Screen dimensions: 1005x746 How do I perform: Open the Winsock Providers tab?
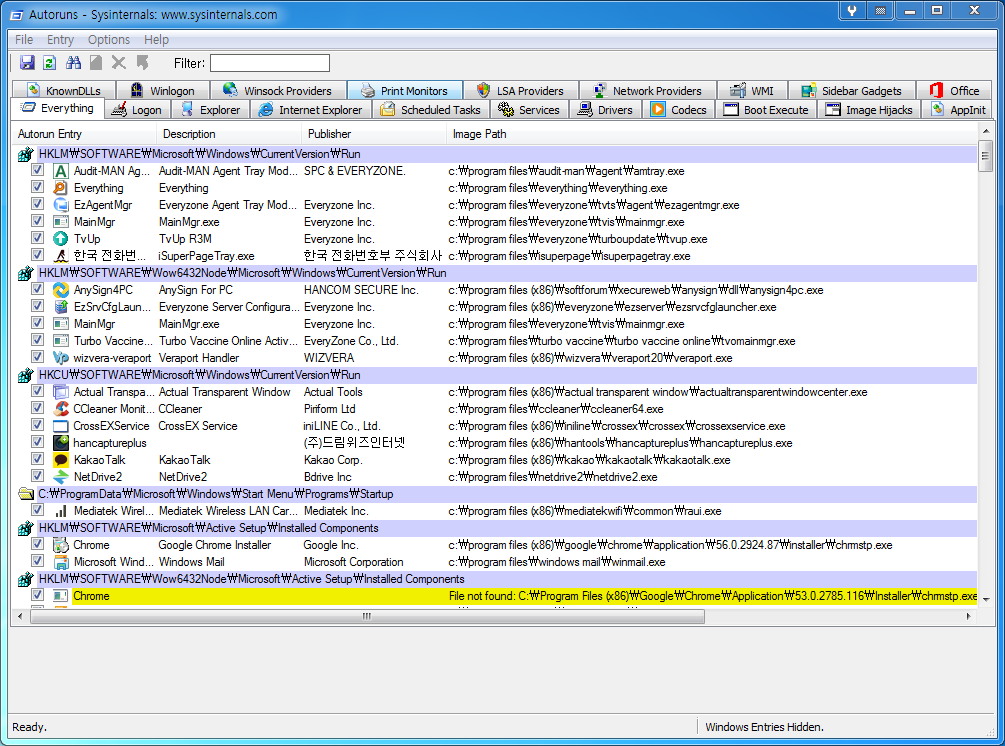(278, 90)
